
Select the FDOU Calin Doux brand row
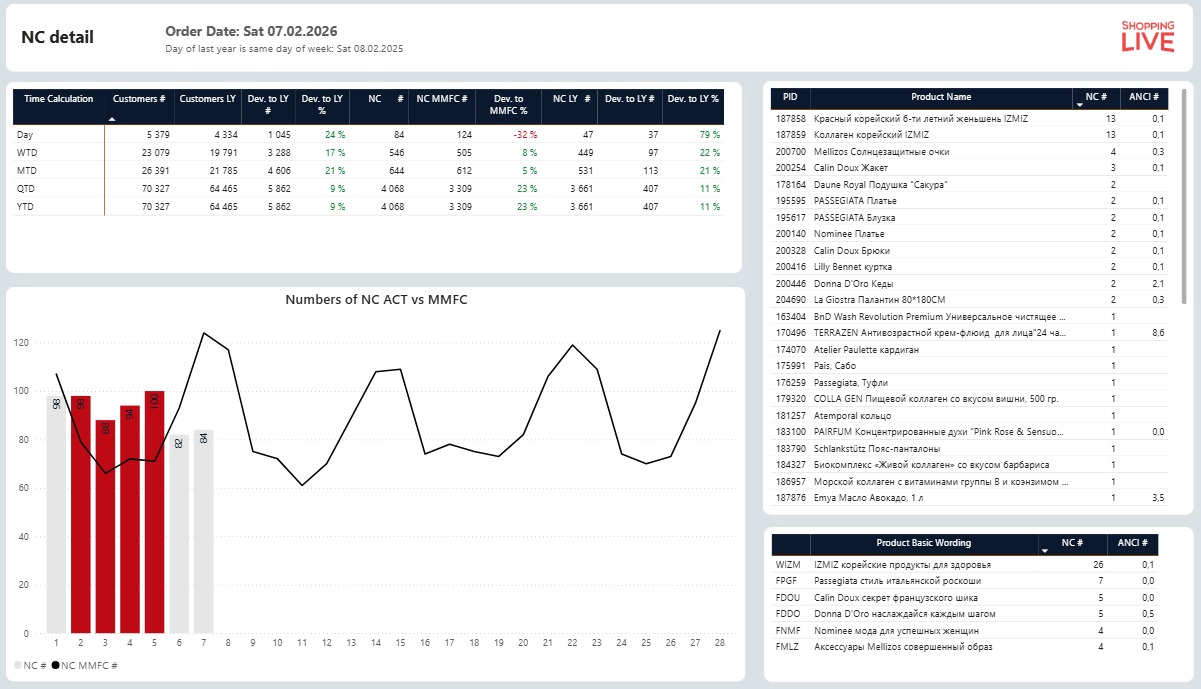pos(966,598)
